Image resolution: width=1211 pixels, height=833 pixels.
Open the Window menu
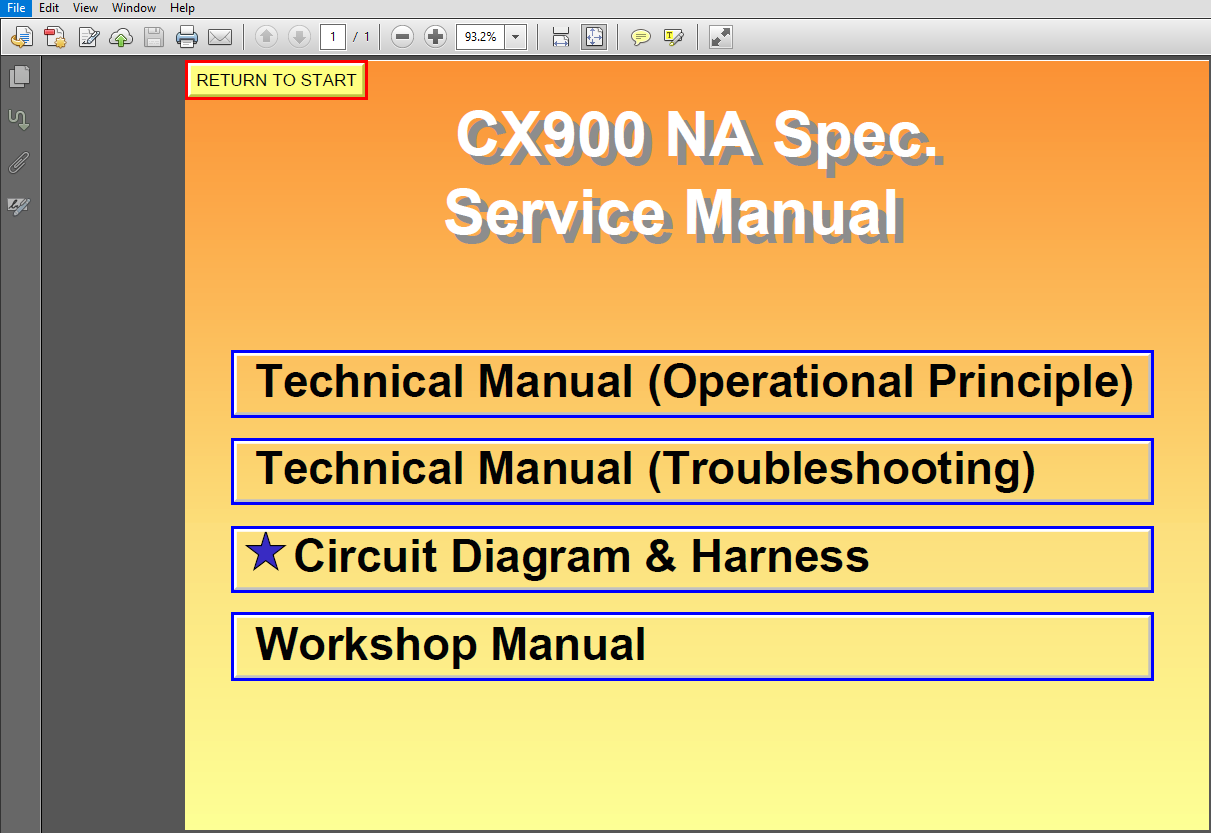134,8
